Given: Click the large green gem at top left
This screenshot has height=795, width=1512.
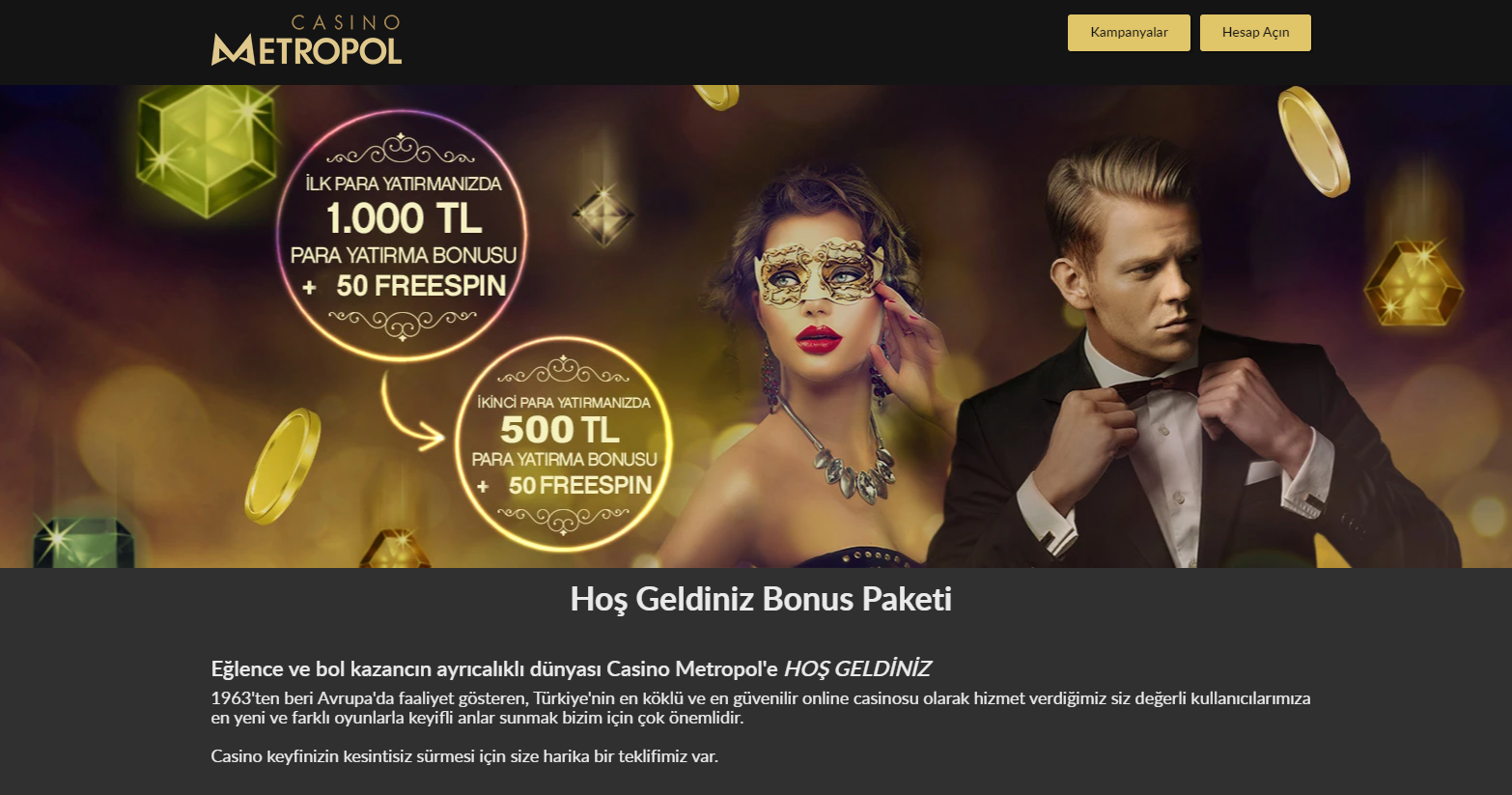Looking at the screenshot, I should (207, 151).
